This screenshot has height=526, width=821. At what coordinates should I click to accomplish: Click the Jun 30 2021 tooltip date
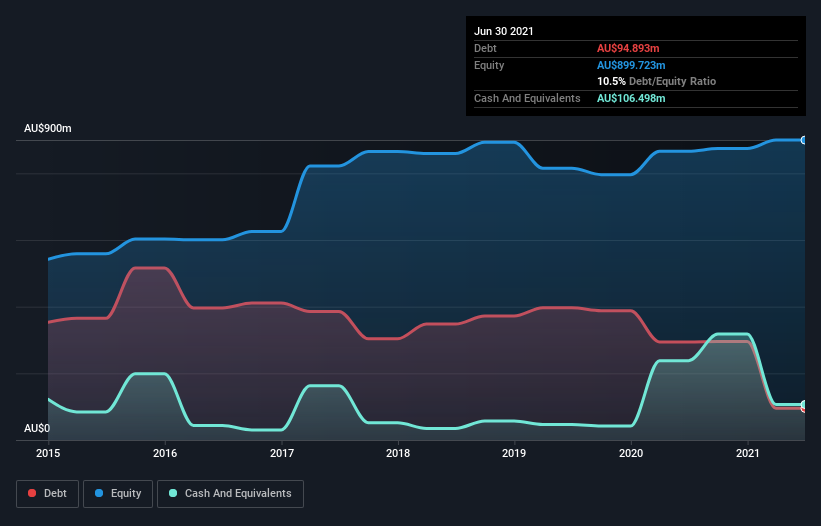(504, 31)
